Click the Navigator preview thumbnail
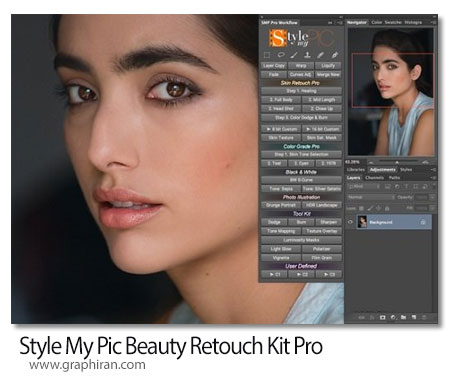The image size is (450, 379). (391, 92)
